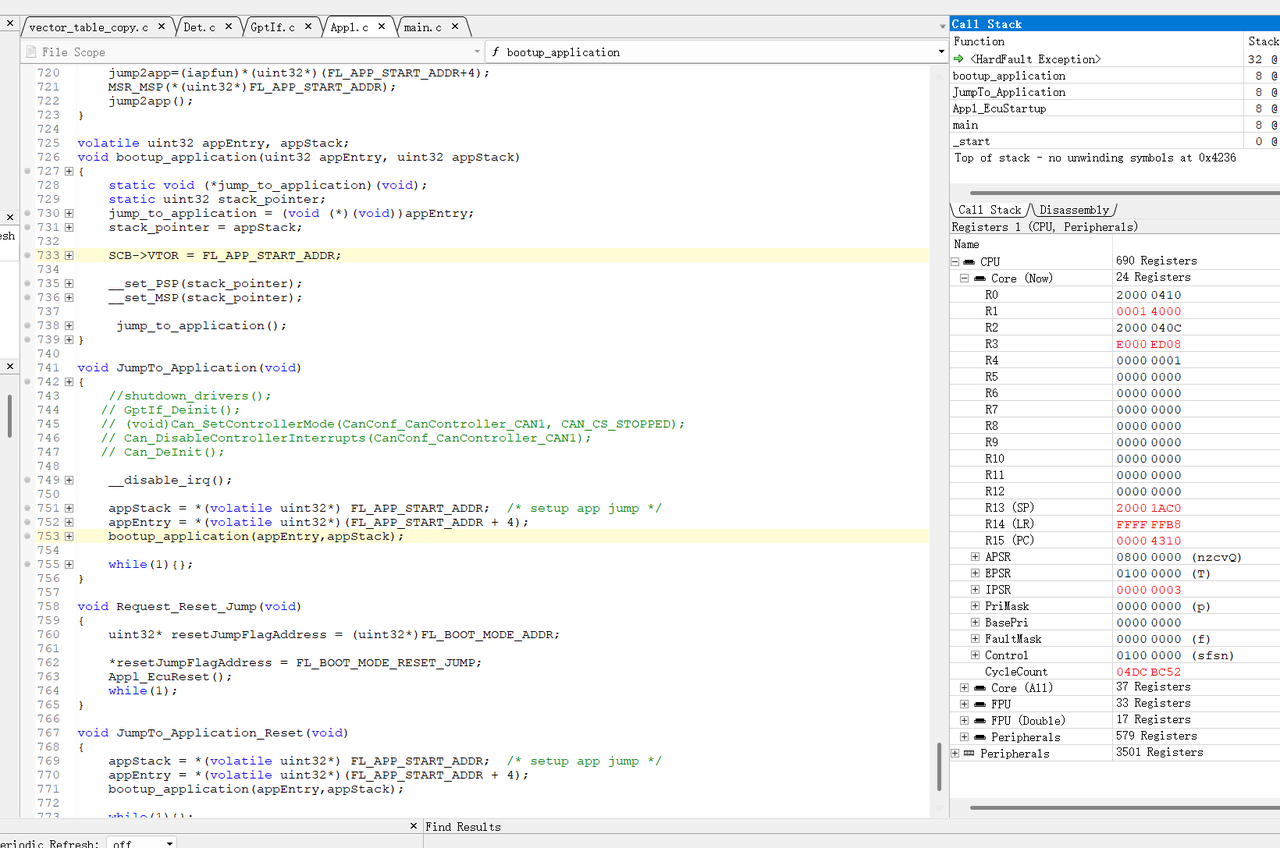The width and height of the screenshot is (1280, 848).
Task: Expand code fold at line 753
Action: 69,536
